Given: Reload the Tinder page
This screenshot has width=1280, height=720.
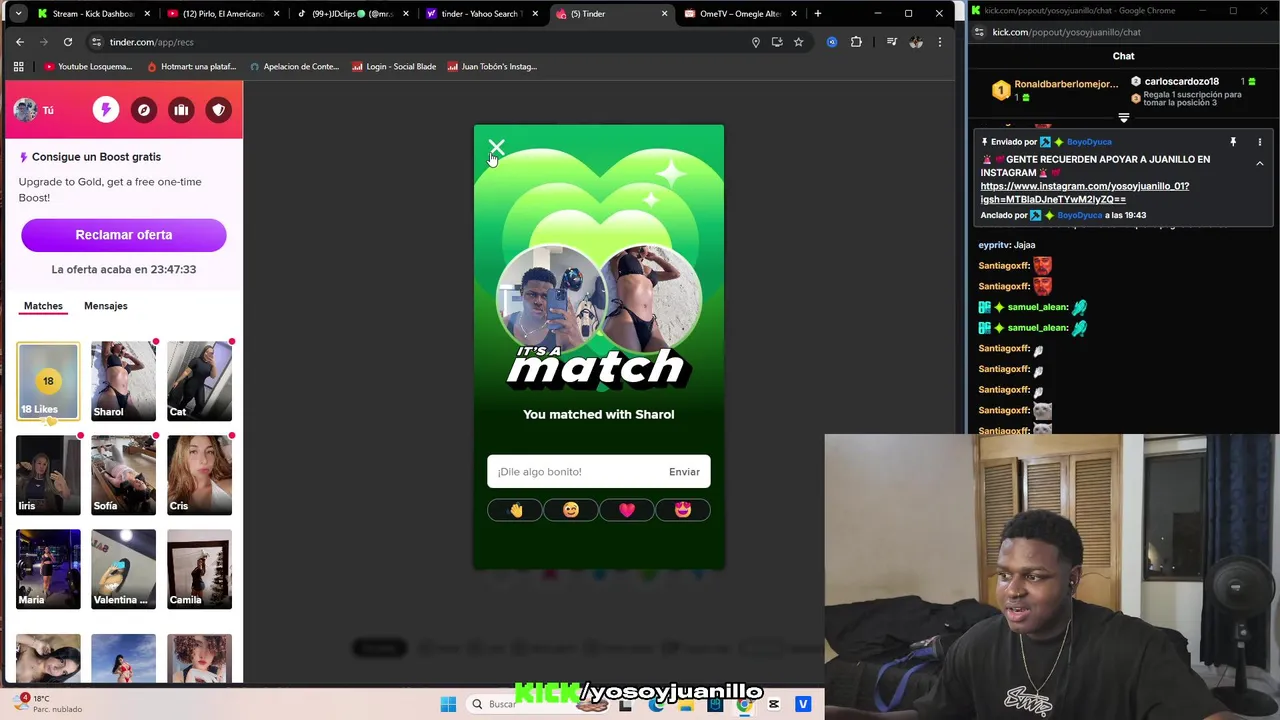Looking at the screenshot, I should point(68,42).
